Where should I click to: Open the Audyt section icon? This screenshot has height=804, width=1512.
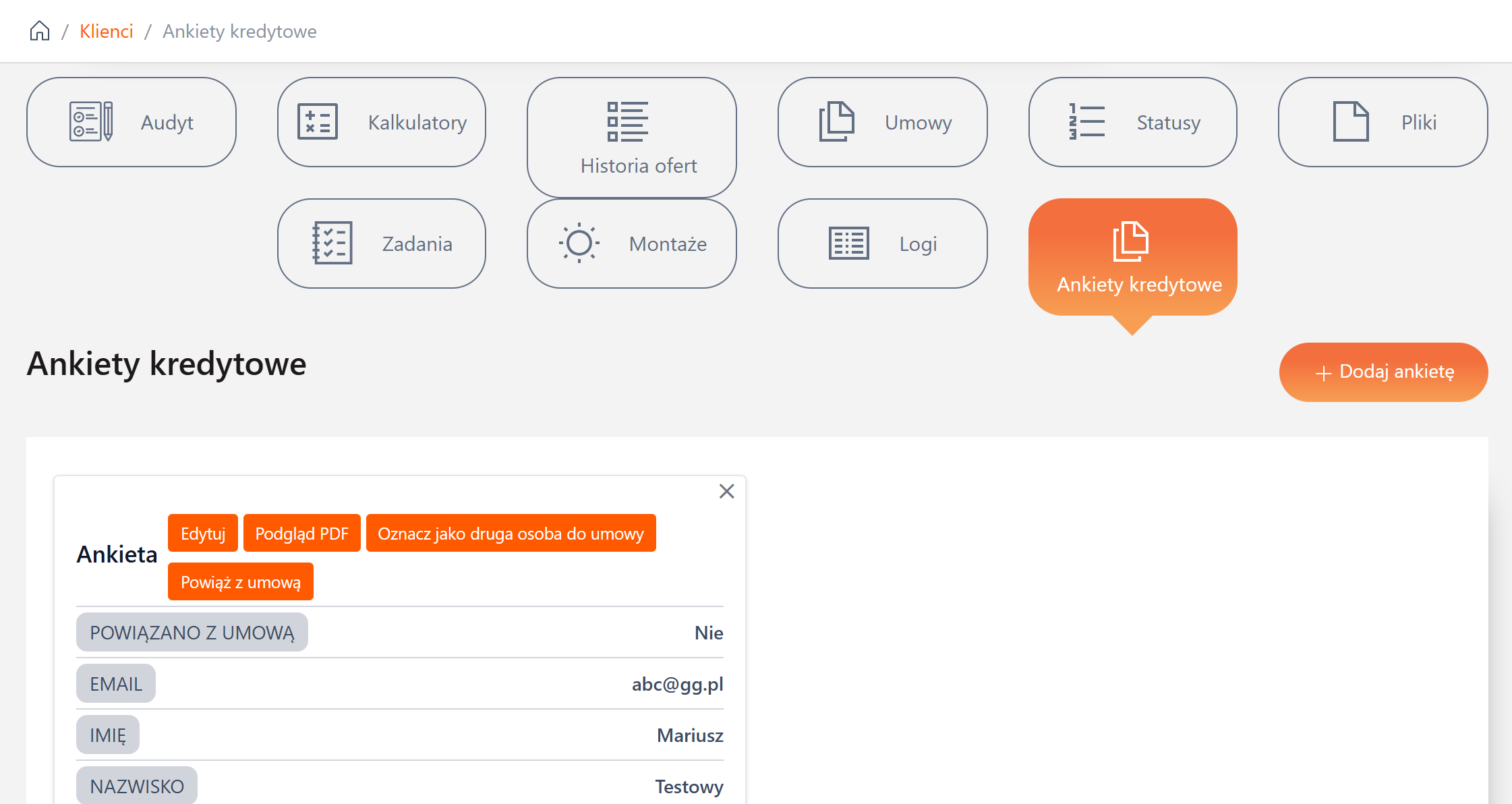[x=91, y=122]
